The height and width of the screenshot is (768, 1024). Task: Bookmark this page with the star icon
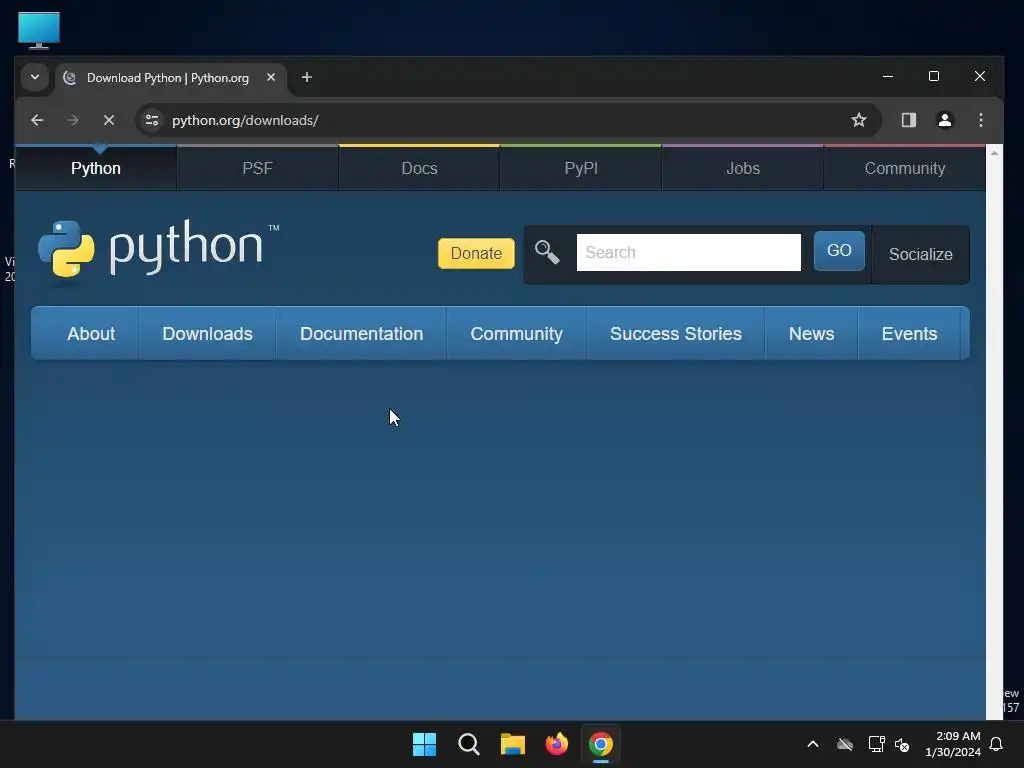[x=859, y=120]
